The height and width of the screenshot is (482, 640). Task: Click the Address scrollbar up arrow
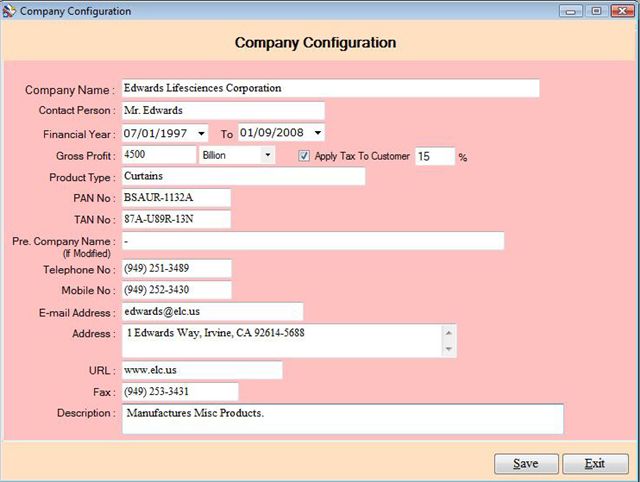tap(449, 333)
